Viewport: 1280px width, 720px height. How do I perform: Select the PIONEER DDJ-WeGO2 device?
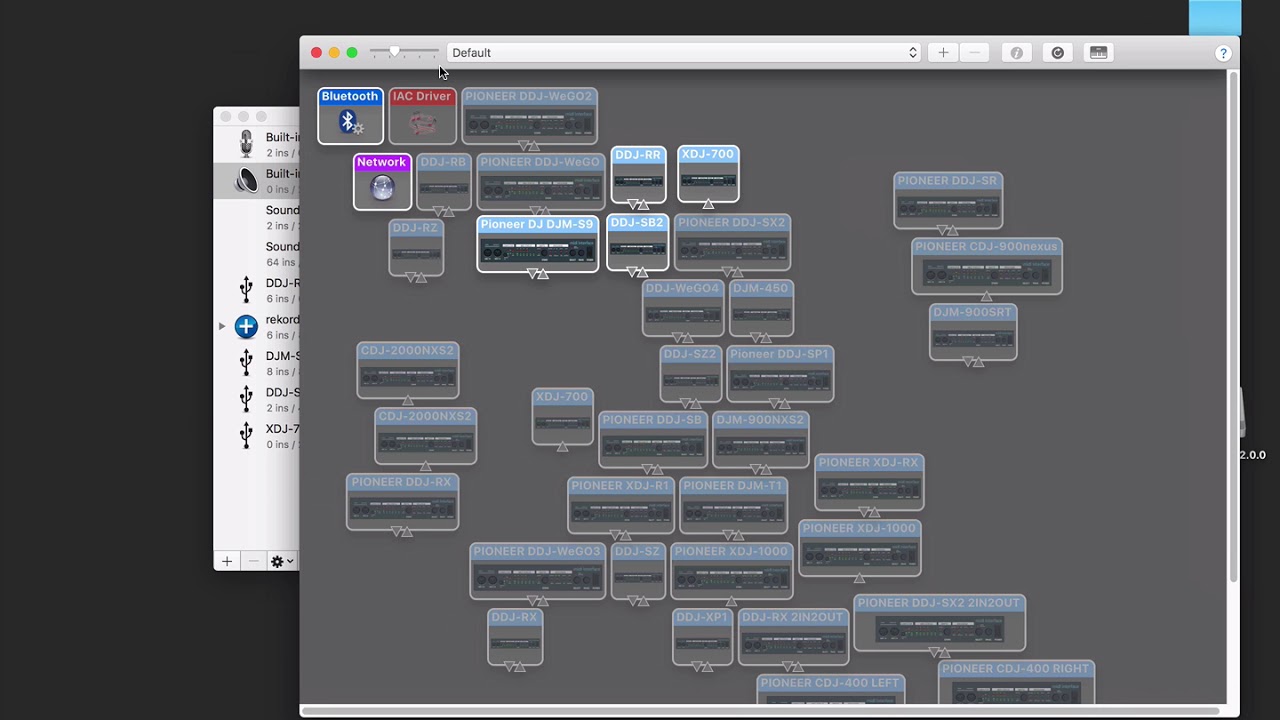[x=529, y=116]
